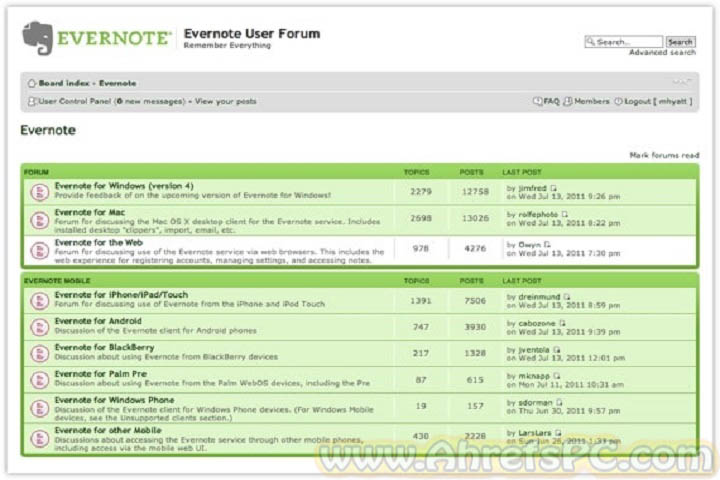The height and width of the screenshot is (480, 720).
Task: Open forum icon for Evernote for Windows Phone
Action: (40, 408)
